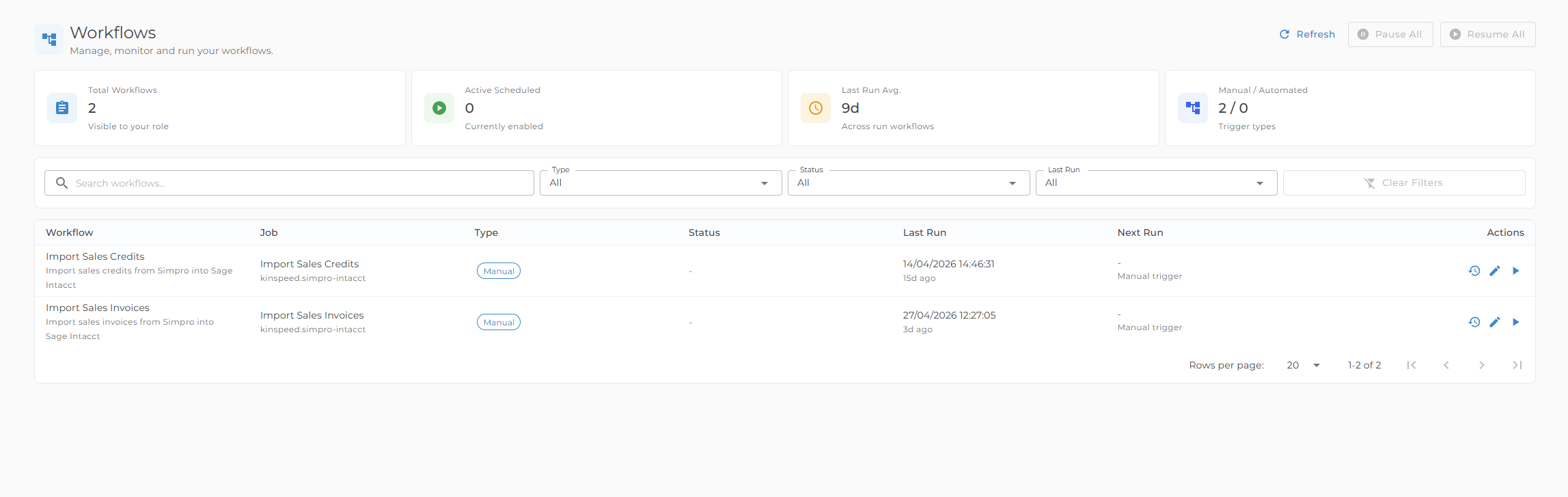Viewport: 1568px width, 497px height.
Task: Go to the next page
Action: pos(1482,365)
